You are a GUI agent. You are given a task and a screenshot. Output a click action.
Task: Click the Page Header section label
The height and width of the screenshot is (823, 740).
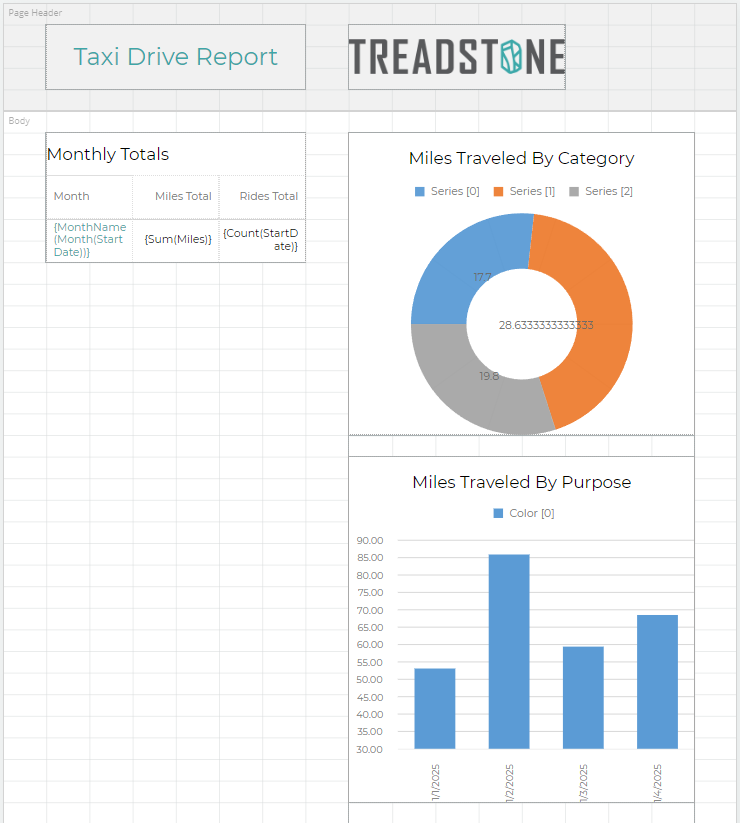coord(35,13)
